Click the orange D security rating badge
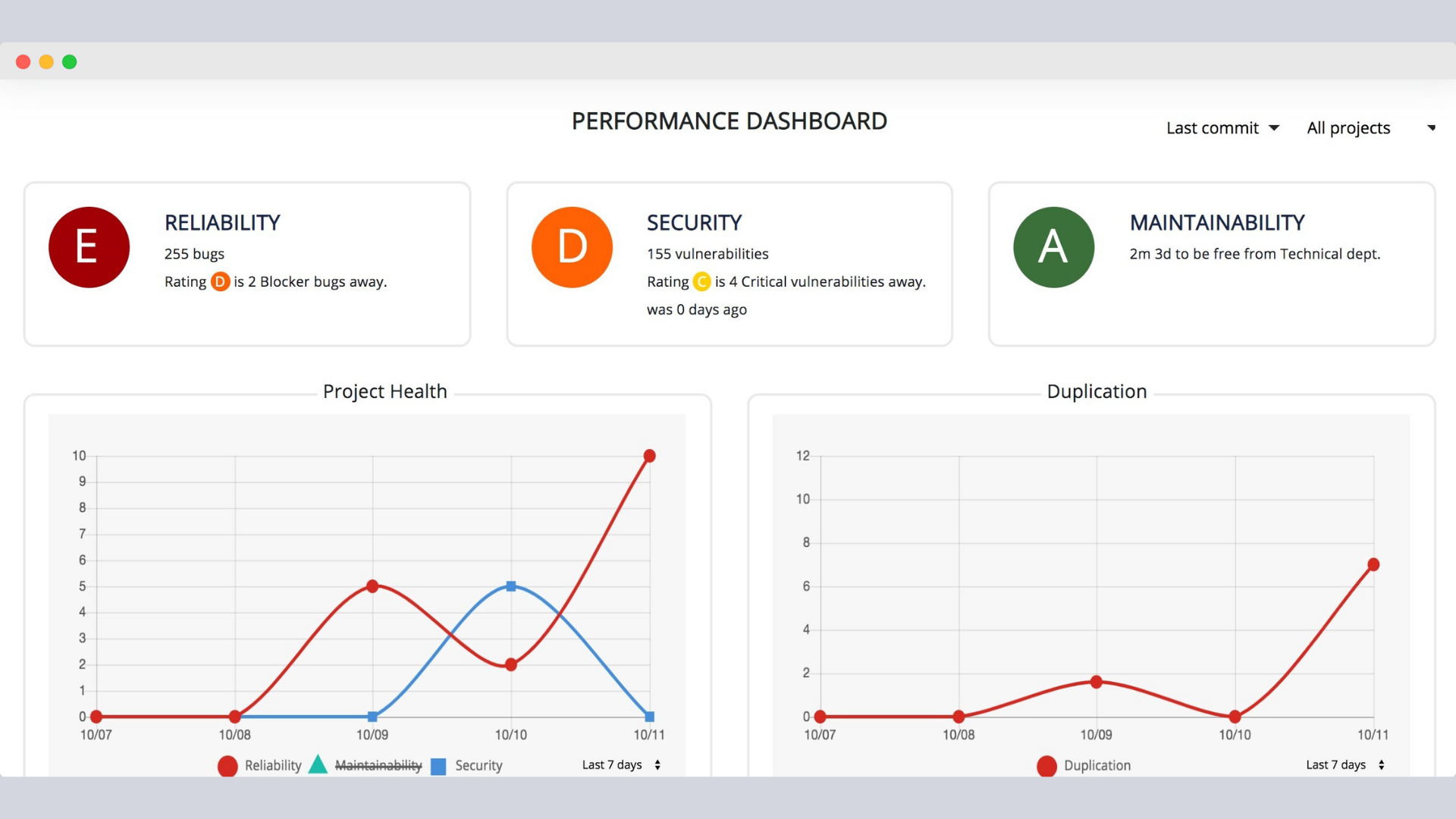 pyautogui.click(x=572, y=247)
